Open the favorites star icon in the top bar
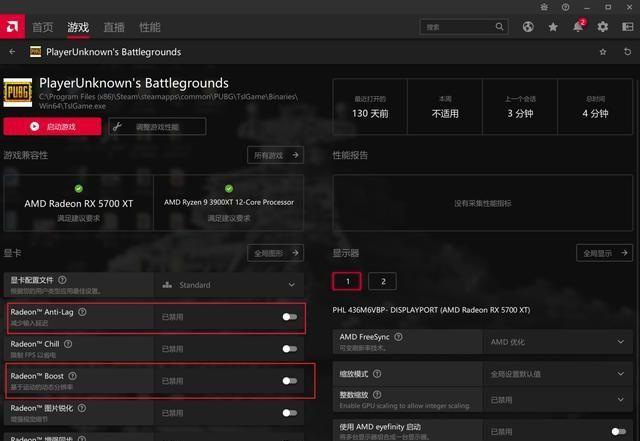The image size is (640, 441). (553, 27)
